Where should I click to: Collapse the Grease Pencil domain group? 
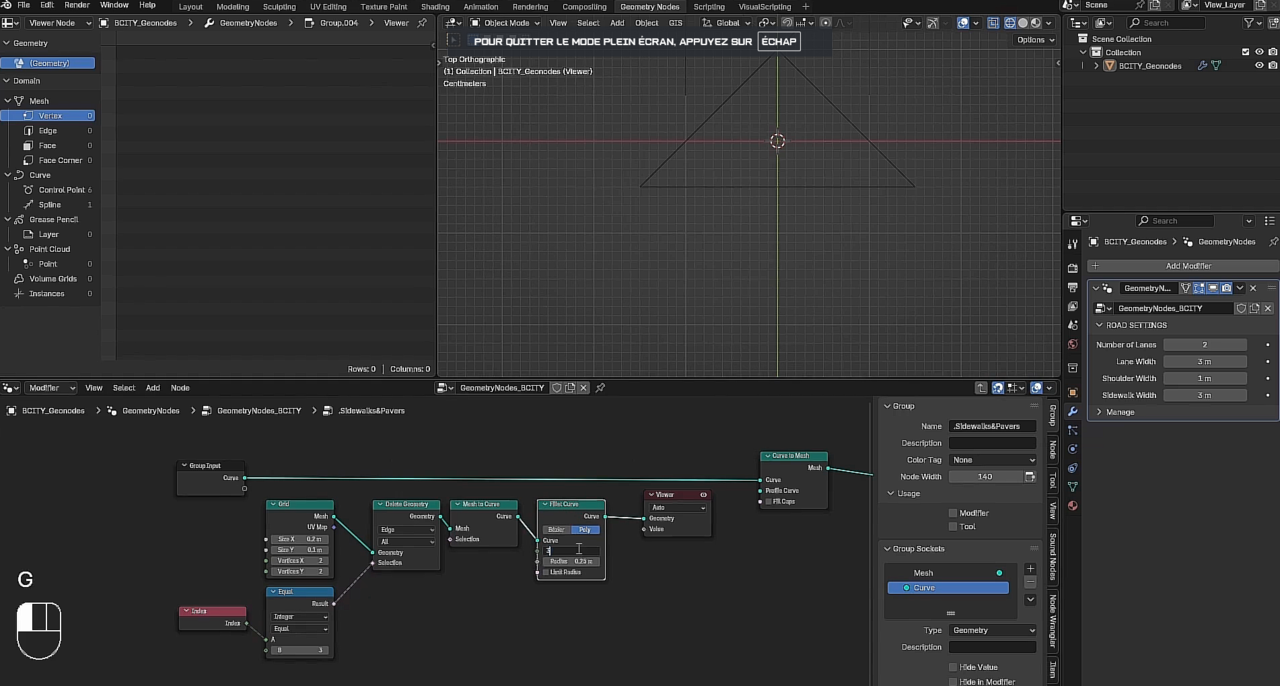pyautogui.click(x=7, y=219)
